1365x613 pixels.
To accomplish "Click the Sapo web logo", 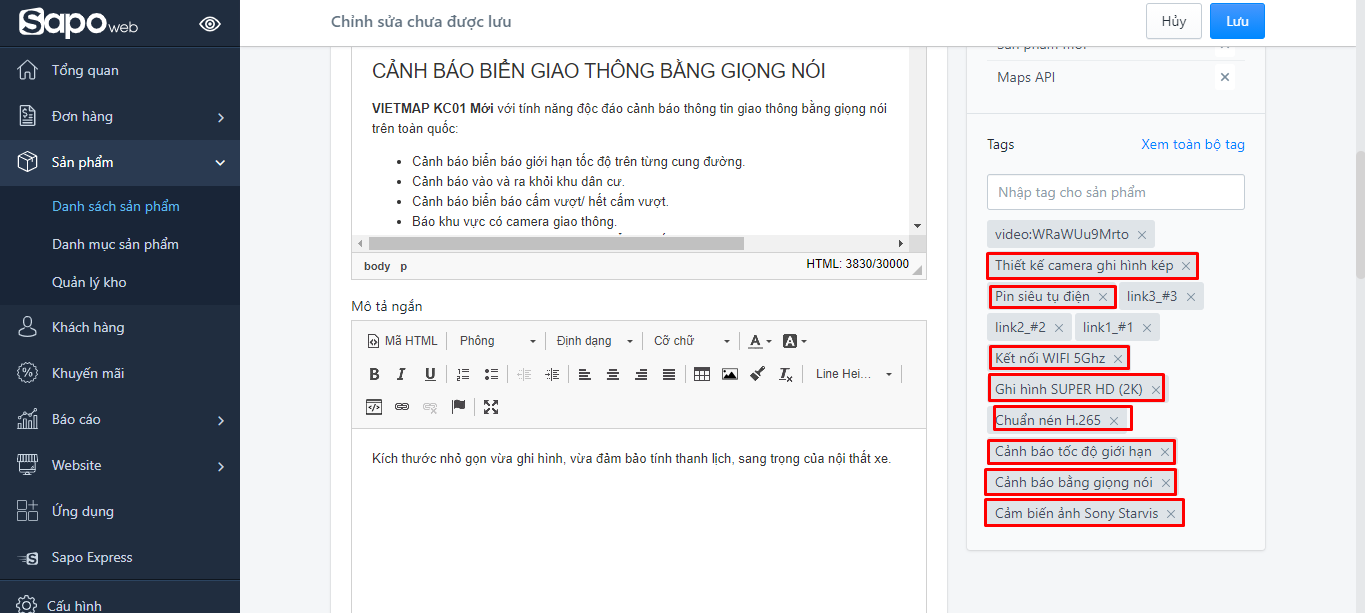I will (x=77, y=23).
